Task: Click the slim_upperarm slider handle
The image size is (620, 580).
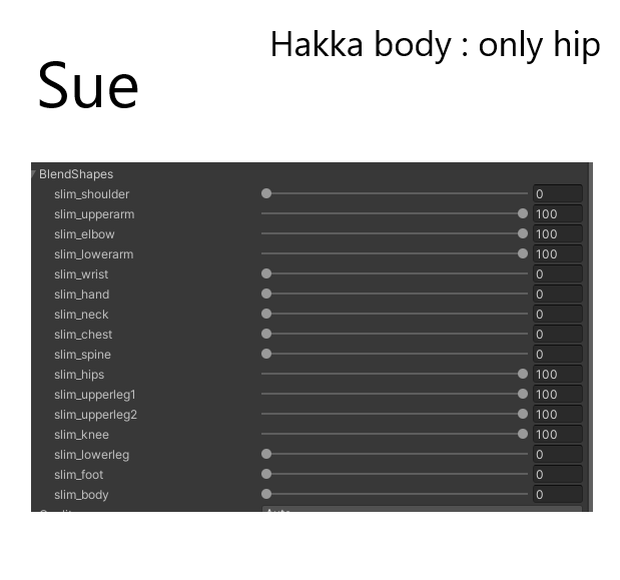Action: 523,213
